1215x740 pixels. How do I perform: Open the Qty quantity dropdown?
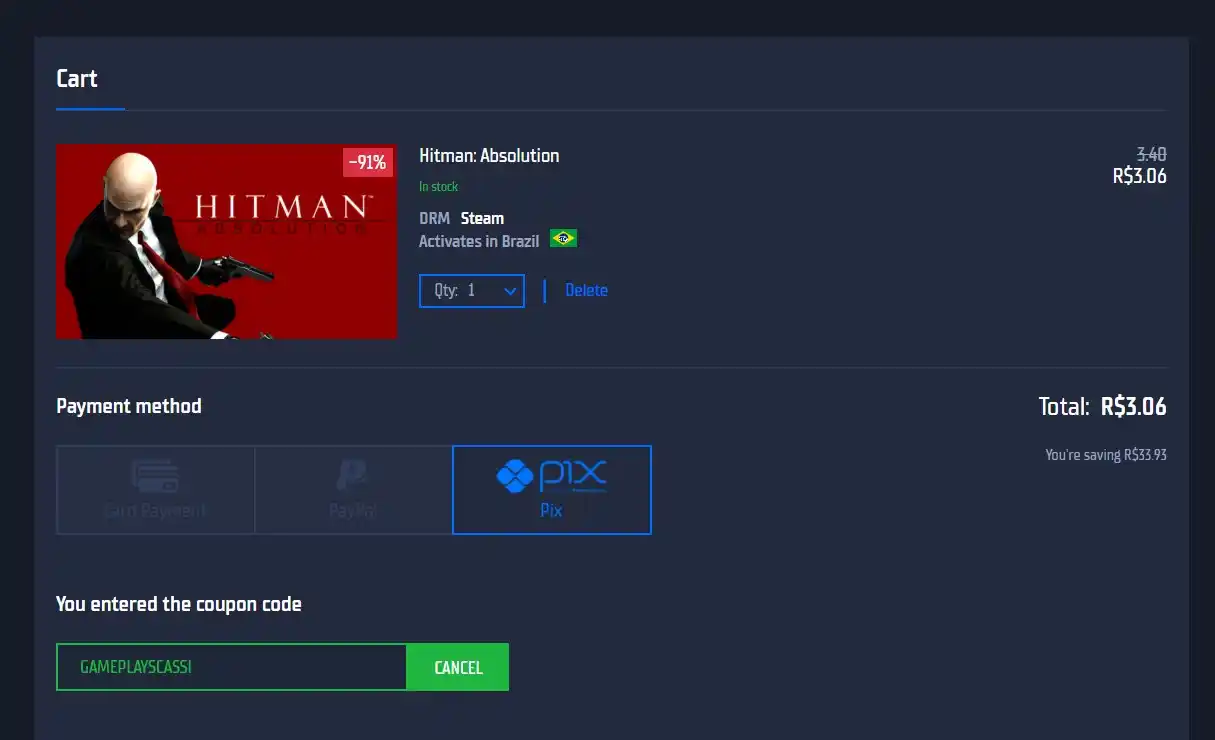point(472,291)
